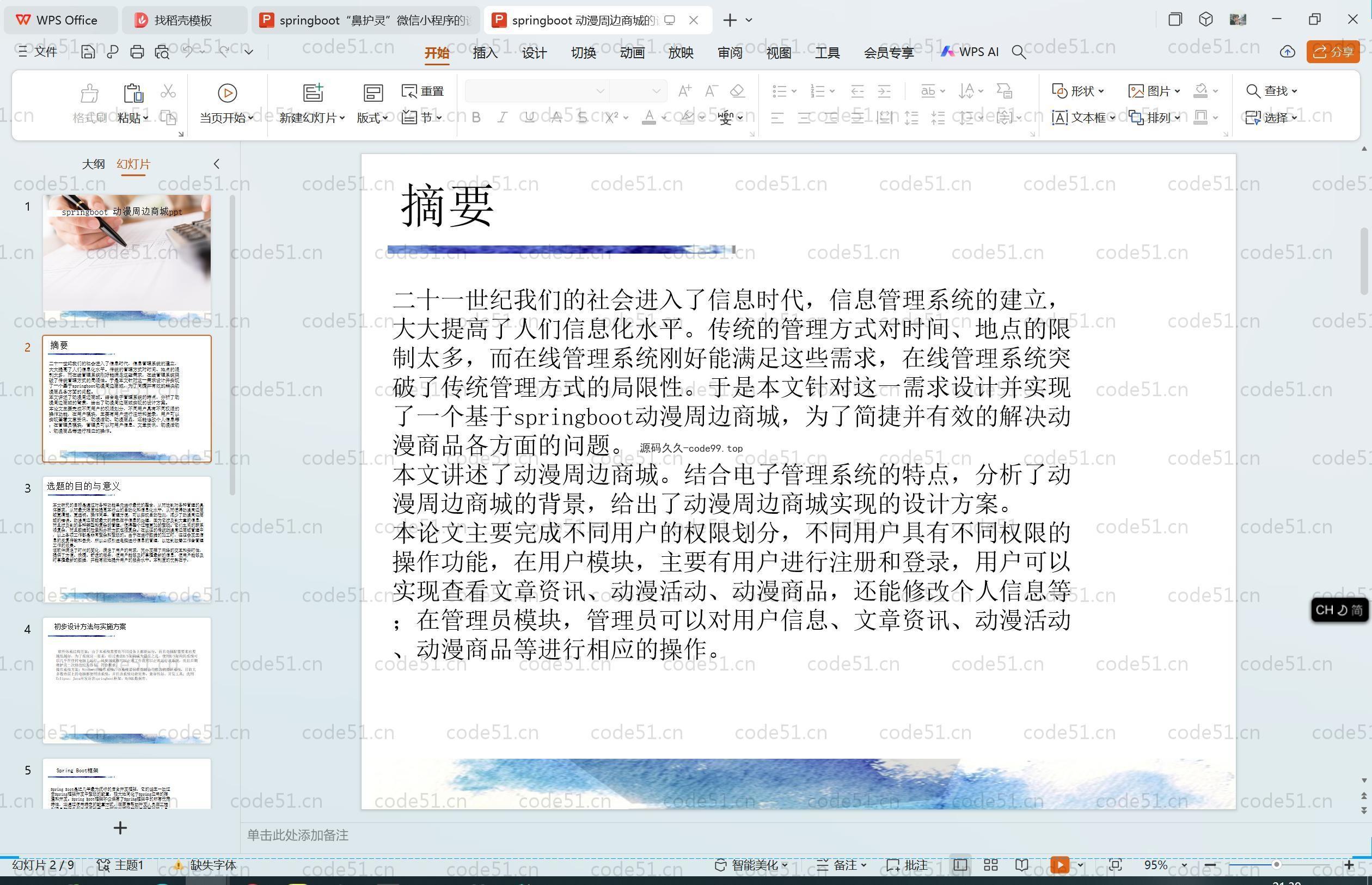Viewport: 1372px width, 885px height.
Task: Click the Copy icon below scissors
Action: click(168, 117)
